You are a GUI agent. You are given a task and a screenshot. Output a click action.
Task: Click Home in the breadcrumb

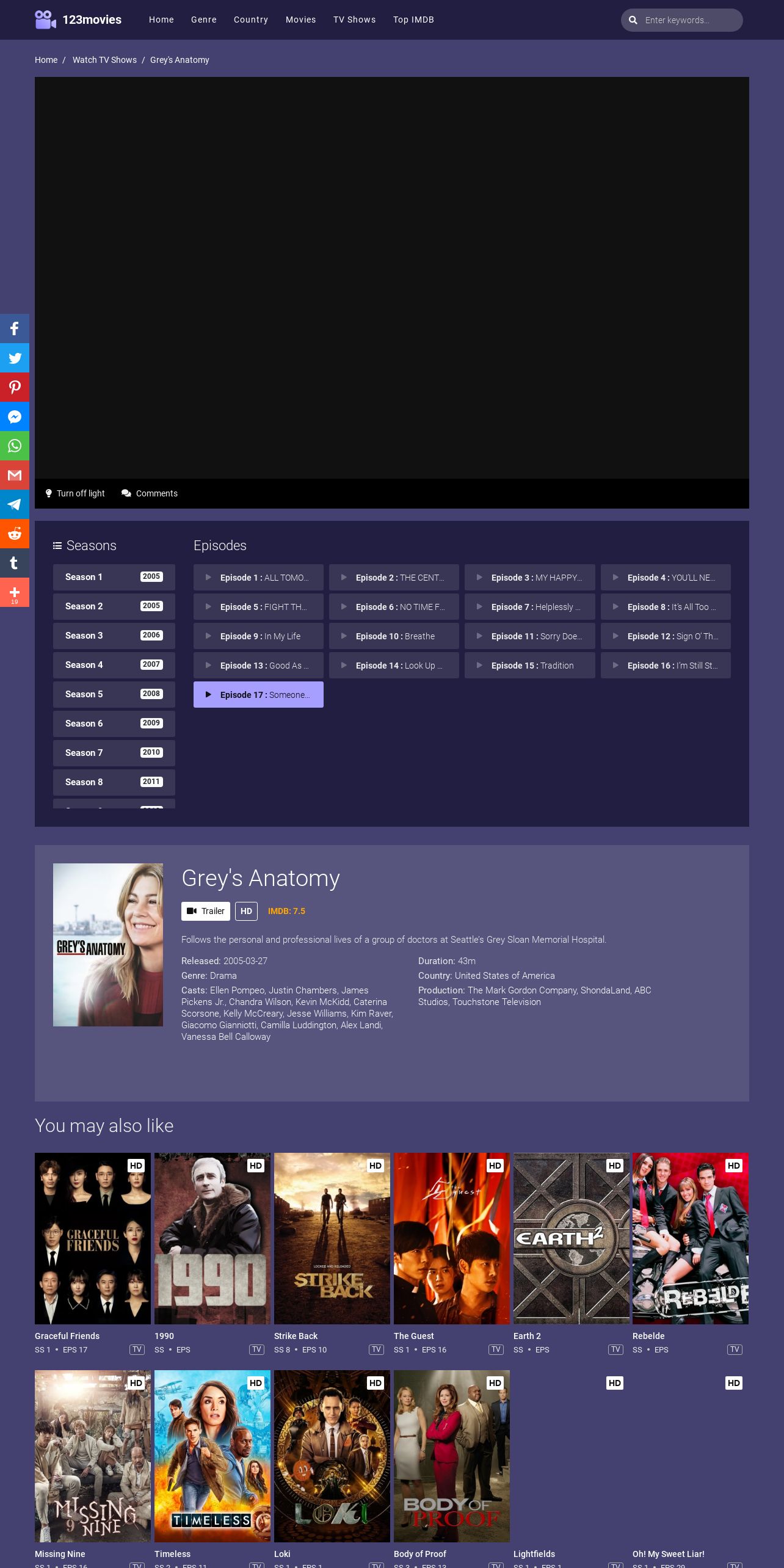(46, 60)
